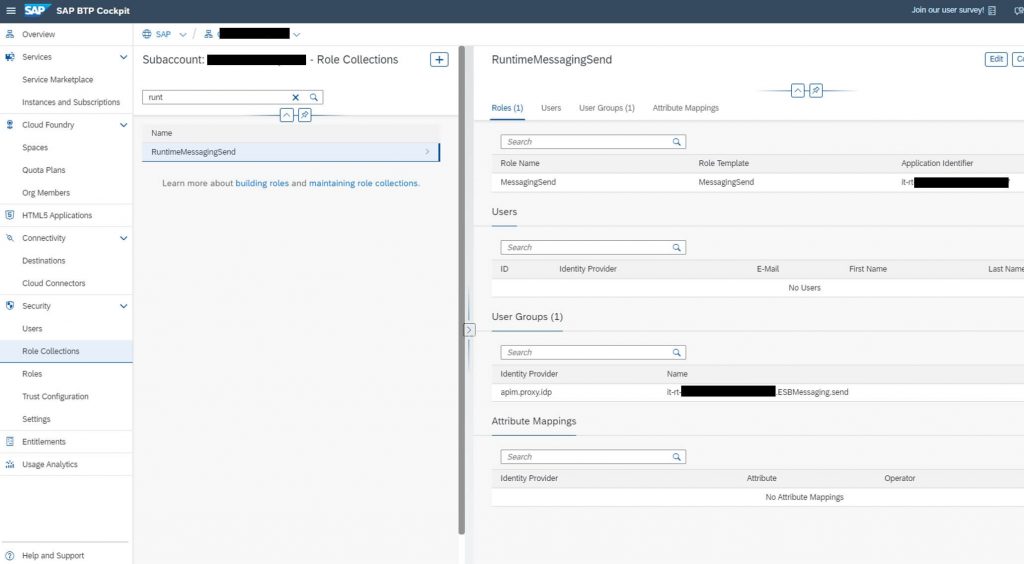The image size is (1024, 564).
Task: Switch to the Roles (1) tab
Action: [x=507, y=108]
